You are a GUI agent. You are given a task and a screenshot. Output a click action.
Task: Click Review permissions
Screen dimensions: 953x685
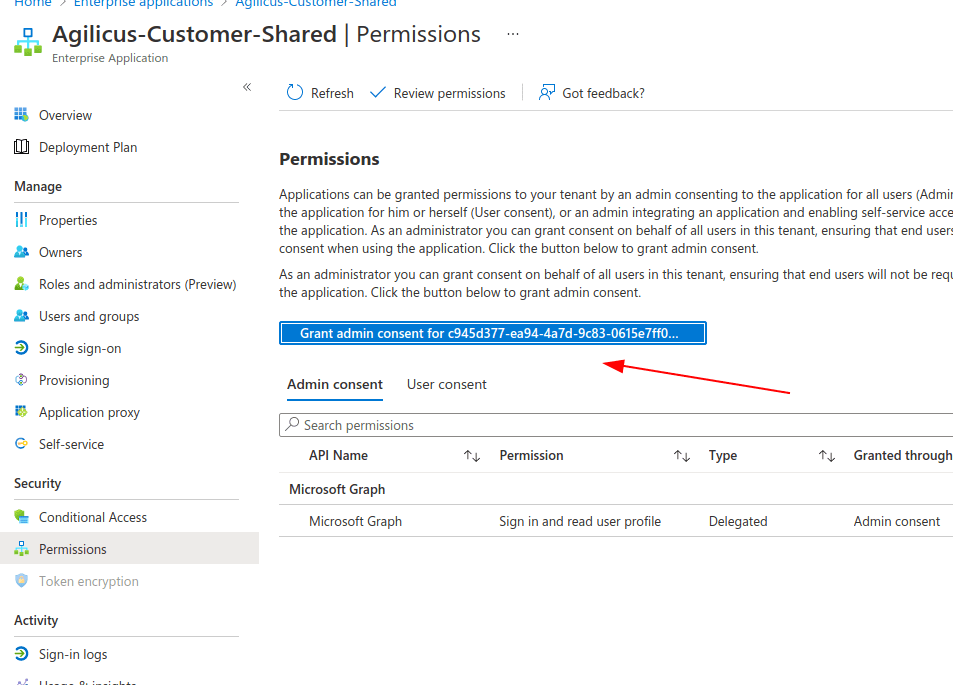pyautogui.click(x=449, y=93)
